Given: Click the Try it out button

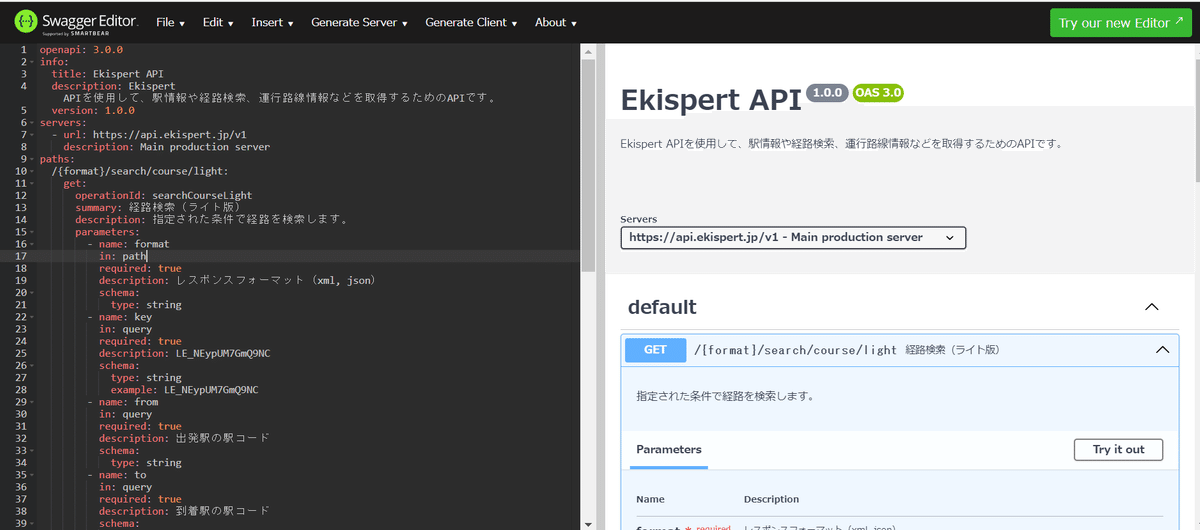Looking at the screenshot, I should 1118,449.
